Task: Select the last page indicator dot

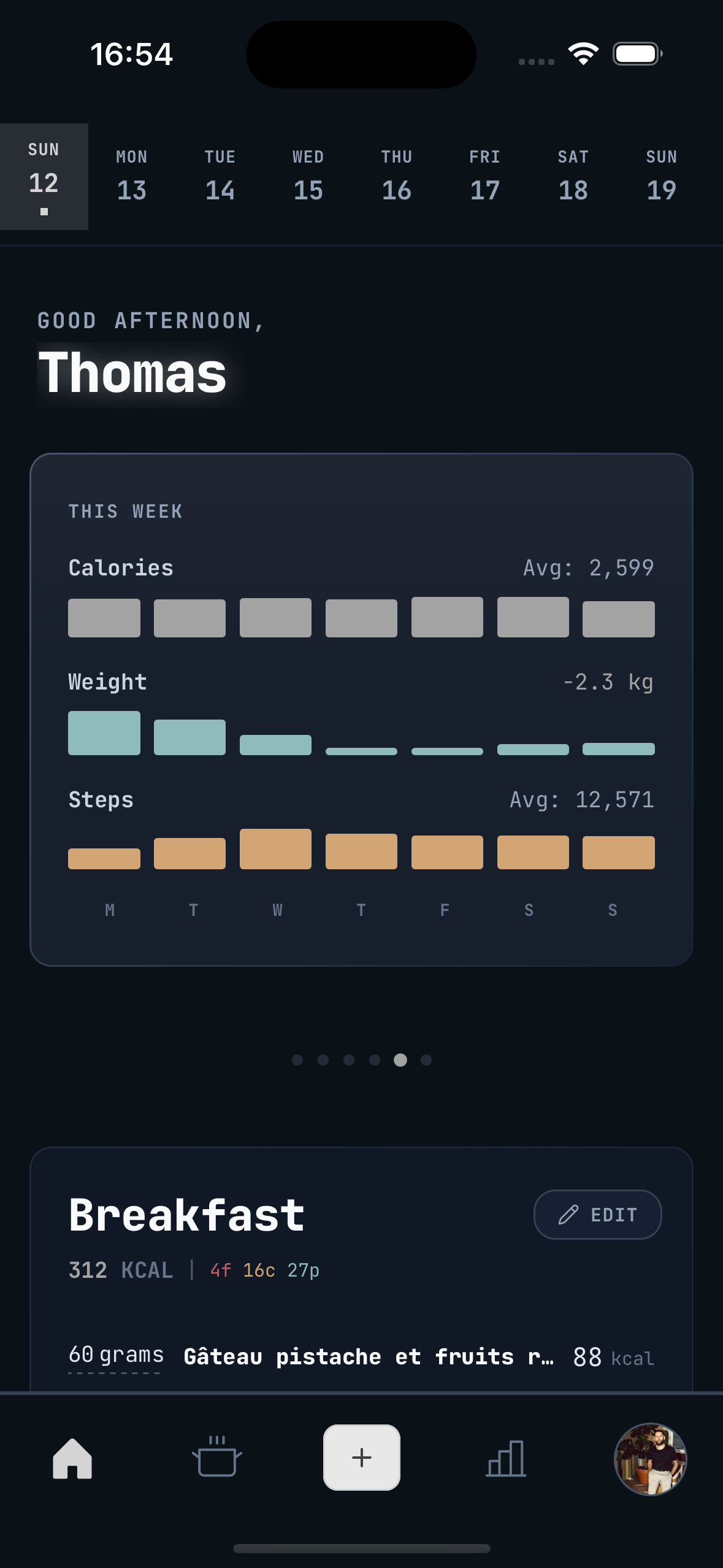Action: 426,1059
